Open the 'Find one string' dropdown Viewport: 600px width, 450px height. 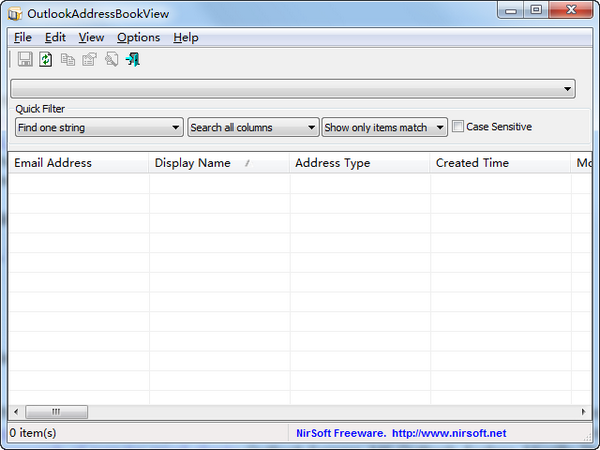point(176,128)
